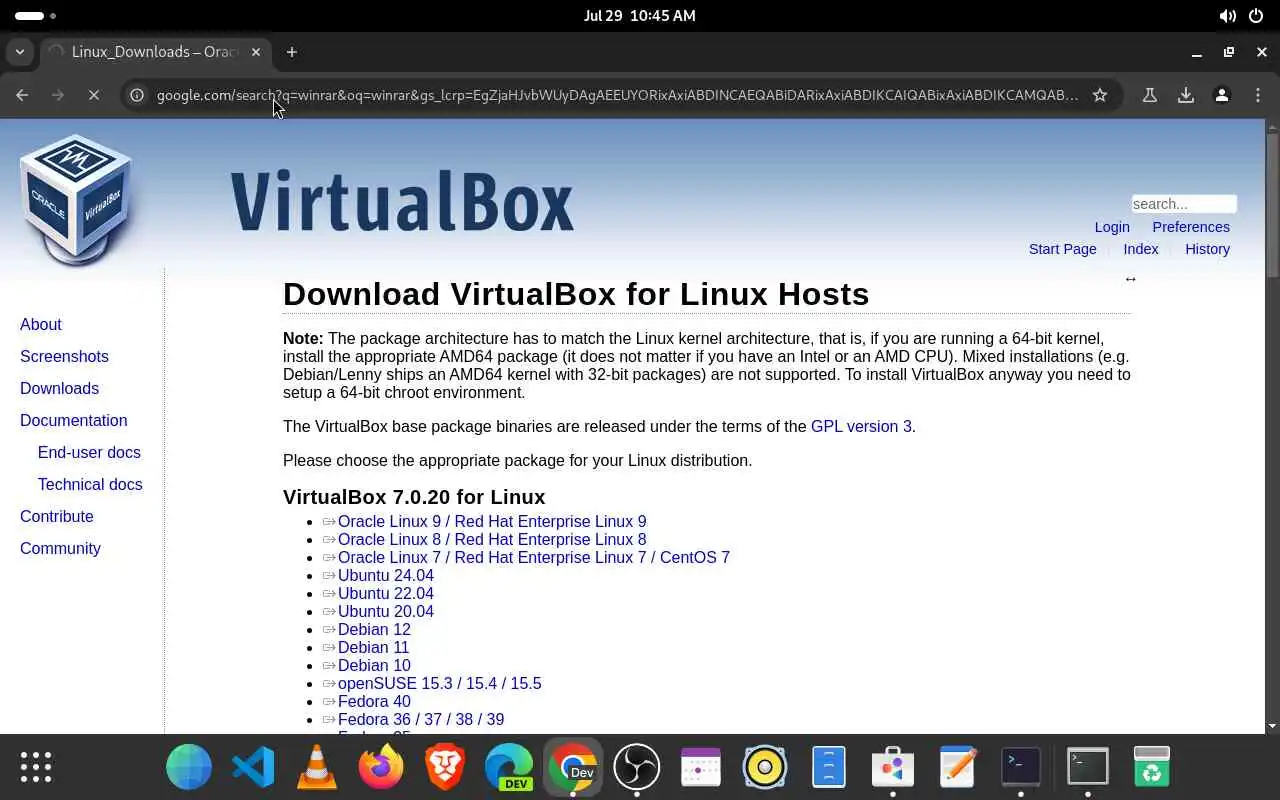The width and height of the screenshot is (1280, 800).
Task: Go back to previous page
Action: coord(22,95)
